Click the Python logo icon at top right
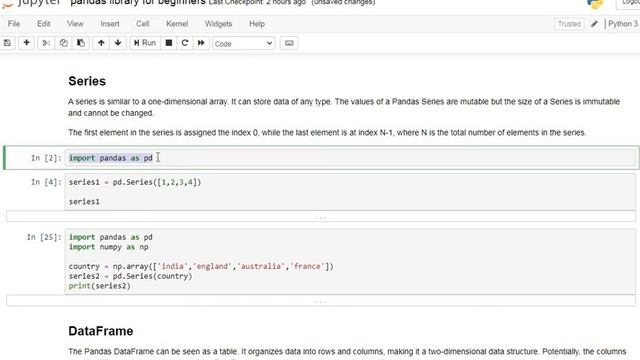 (595, 4)
